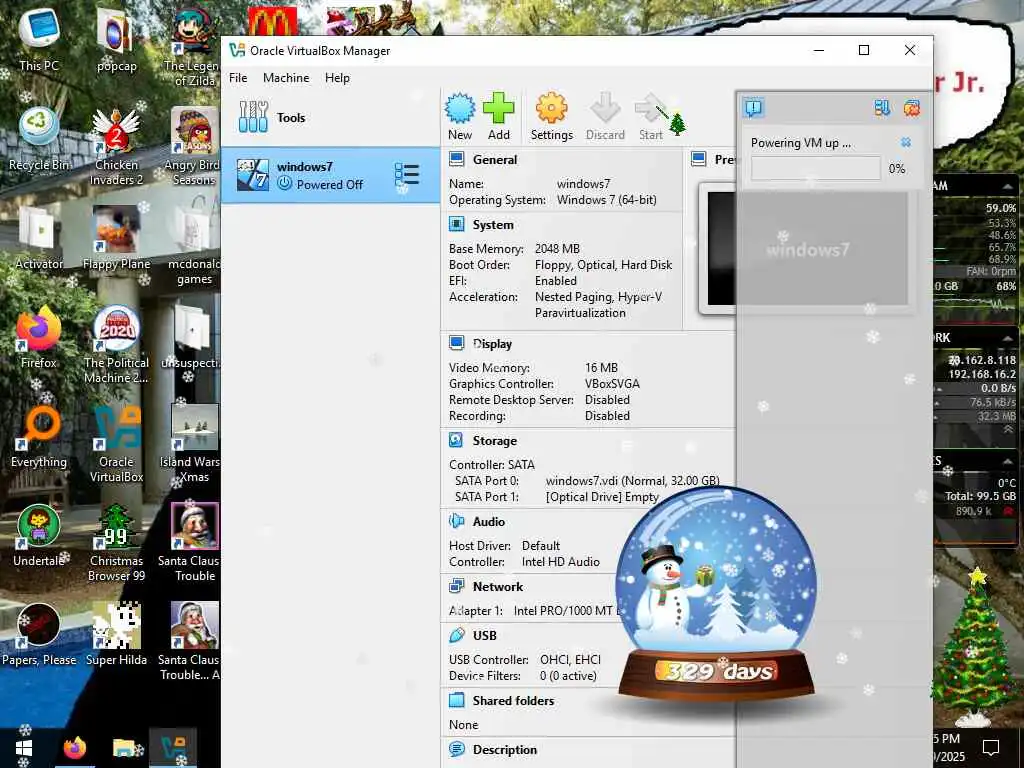Open Chicken Invaders 2 desktop shortcut
Image resolution: width=1024 pixels, height=768 pixels.
pyautogui.click(x=116, y=146)
